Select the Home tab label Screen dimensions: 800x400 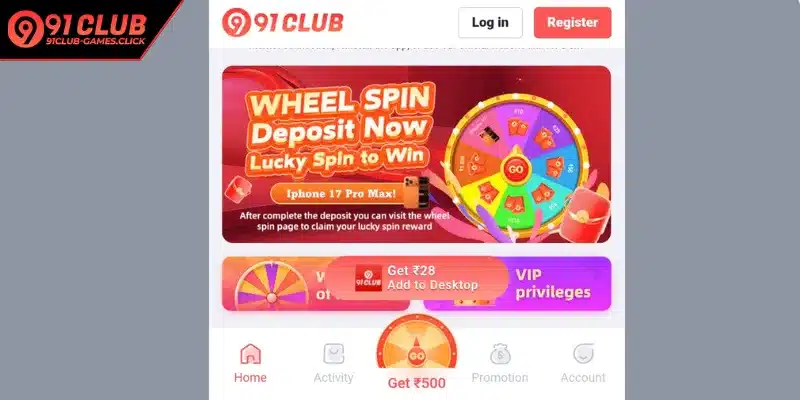[x=250, y=378]
